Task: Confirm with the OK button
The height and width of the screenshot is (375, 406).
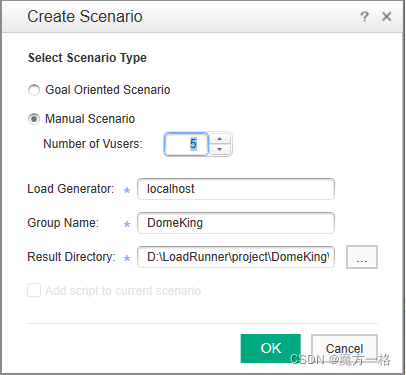Action: pos(271,348)
